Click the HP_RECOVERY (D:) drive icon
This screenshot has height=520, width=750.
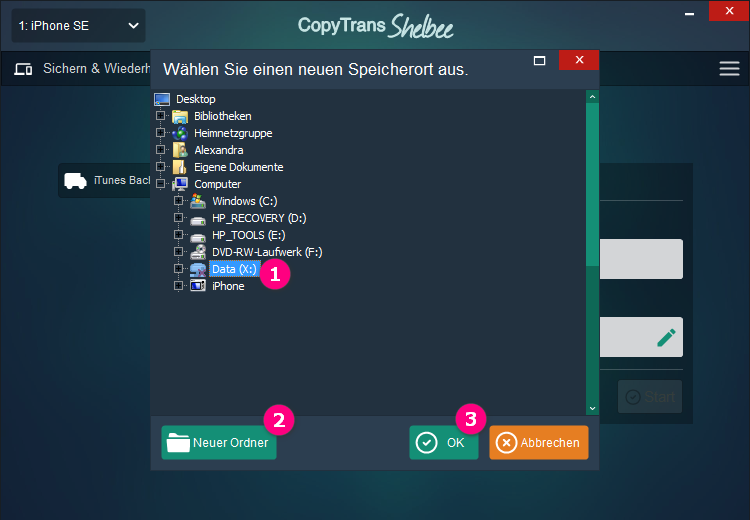click(198, 219)
